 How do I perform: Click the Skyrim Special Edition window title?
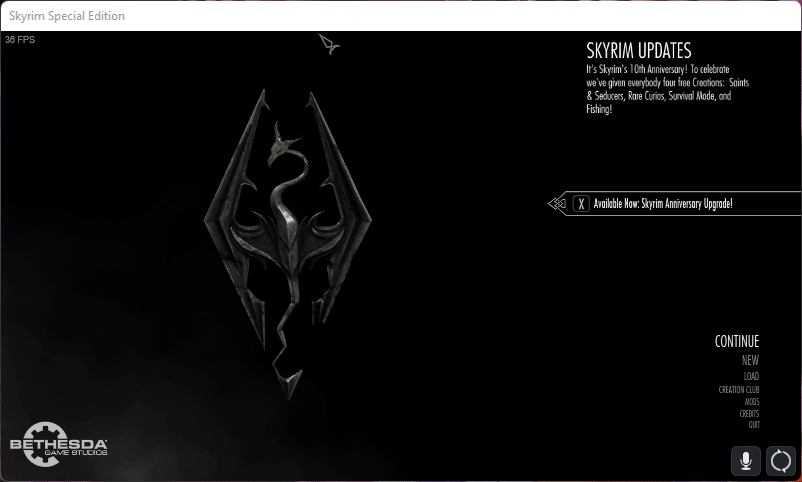pos(67,17)
